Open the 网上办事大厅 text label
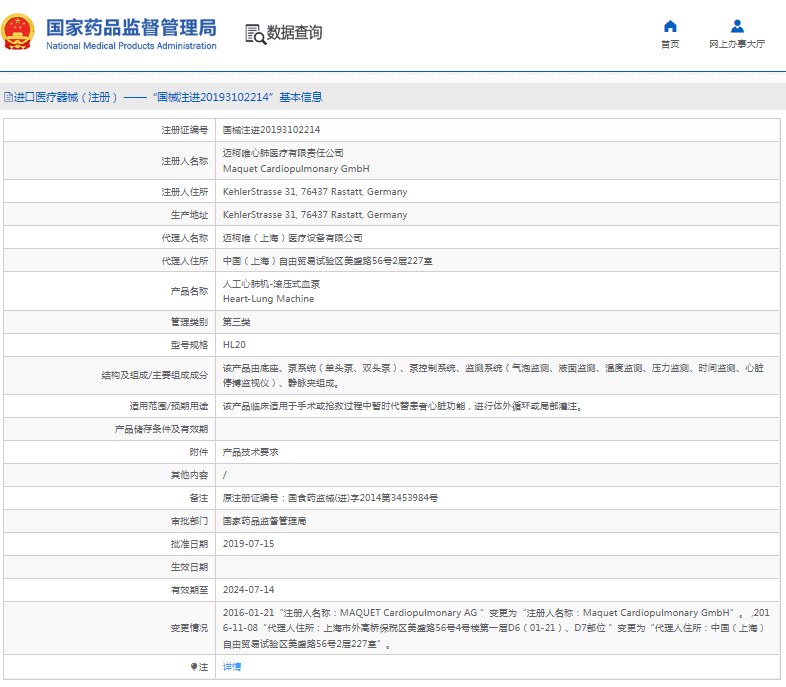This screenshot has height=687, width=786. (737, 44)
